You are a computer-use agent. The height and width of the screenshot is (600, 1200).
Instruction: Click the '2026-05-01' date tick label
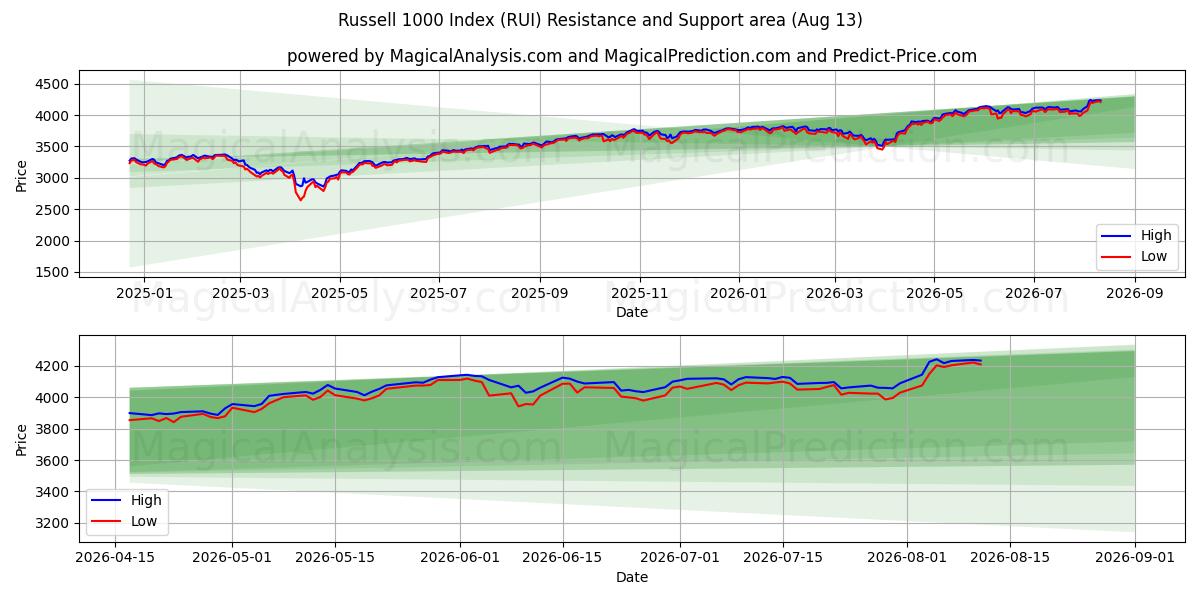tap(233, 558)
